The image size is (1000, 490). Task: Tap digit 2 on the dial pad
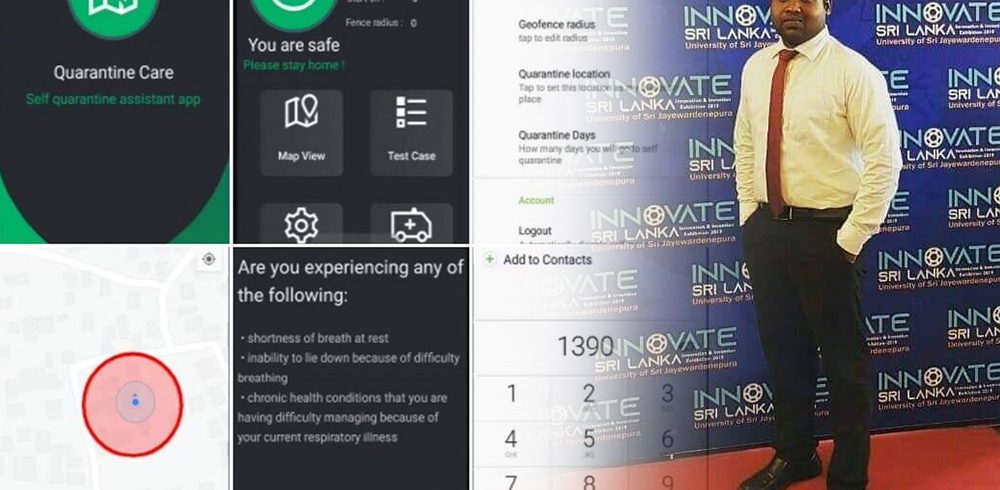click(589, 394)
